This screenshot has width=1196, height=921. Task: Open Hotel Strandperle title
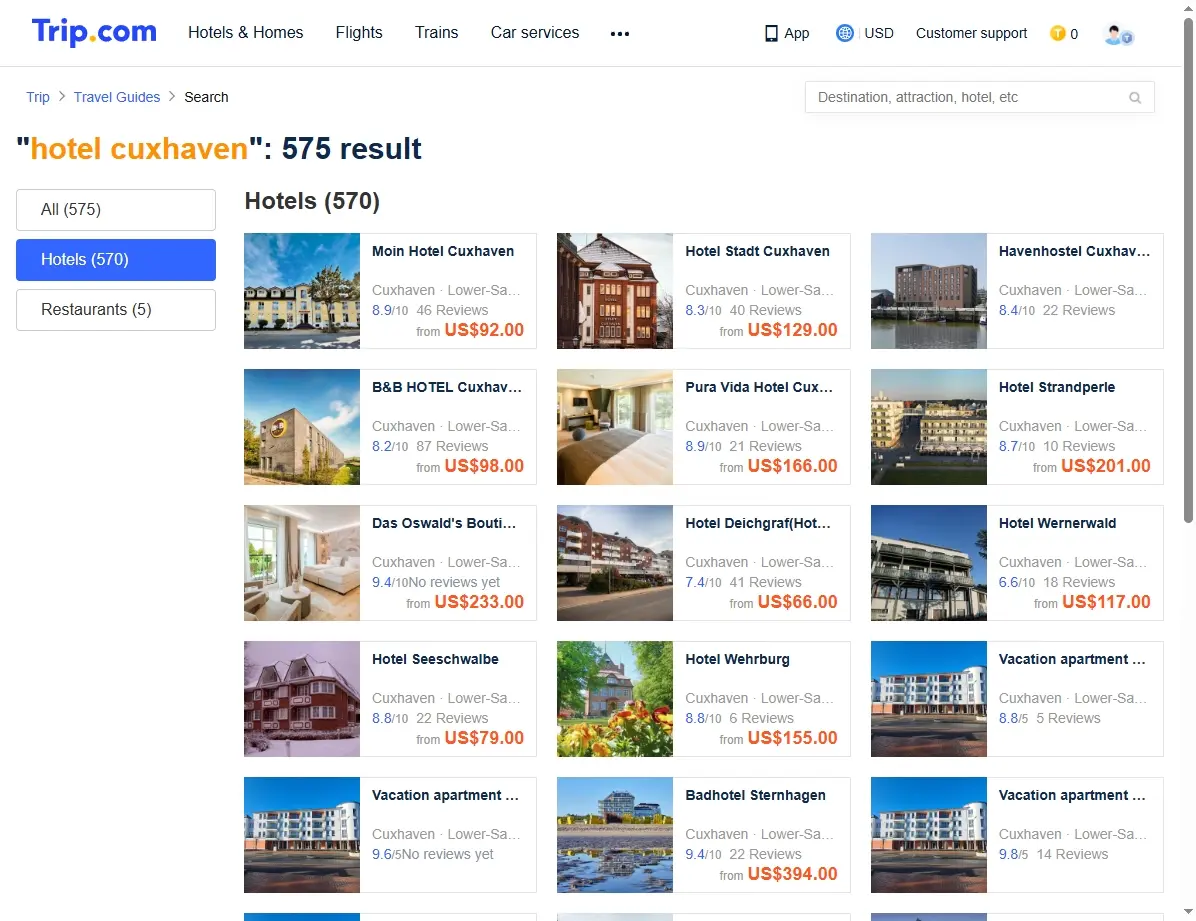coord(1057,387)
